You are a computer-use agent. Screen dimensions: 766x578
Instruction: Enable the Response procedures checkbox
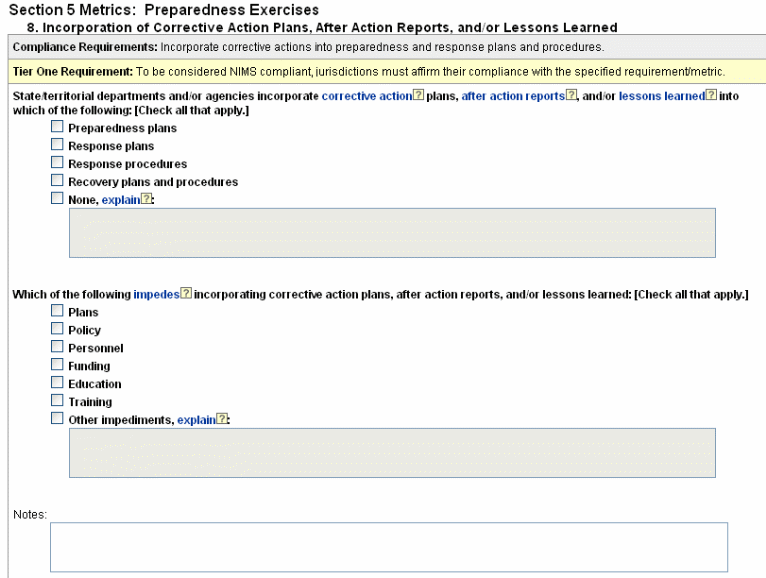click(57, 164)
